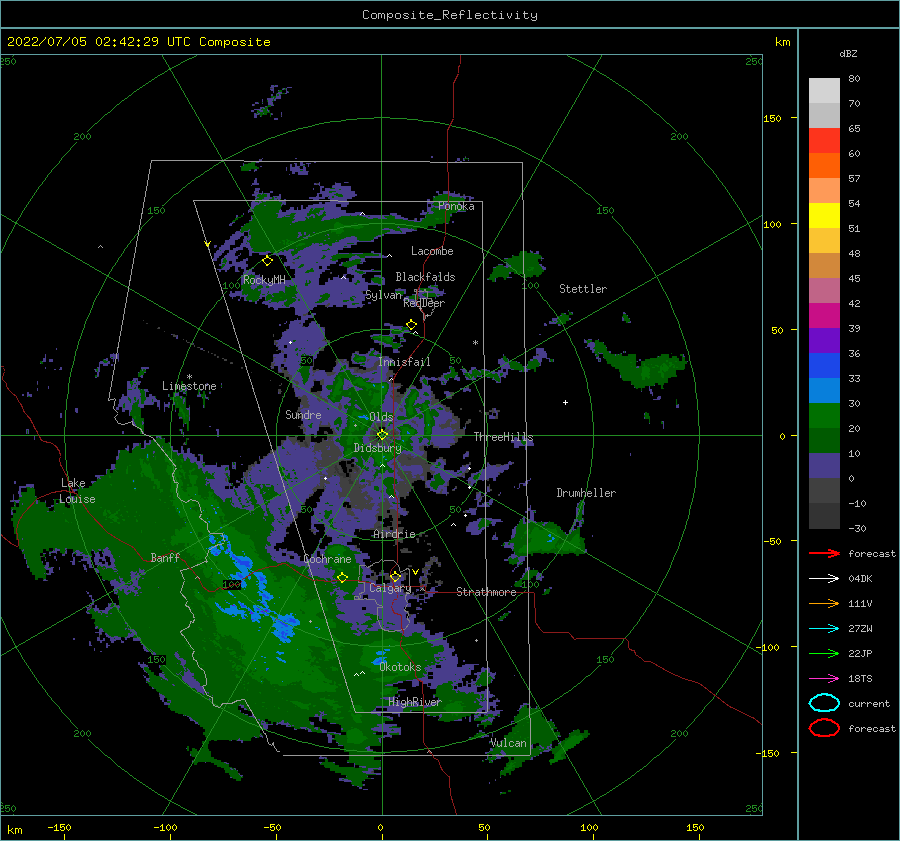Click the orange 111V arrow in legend
This screenshot has height=841, width=900.
[824, 603]
